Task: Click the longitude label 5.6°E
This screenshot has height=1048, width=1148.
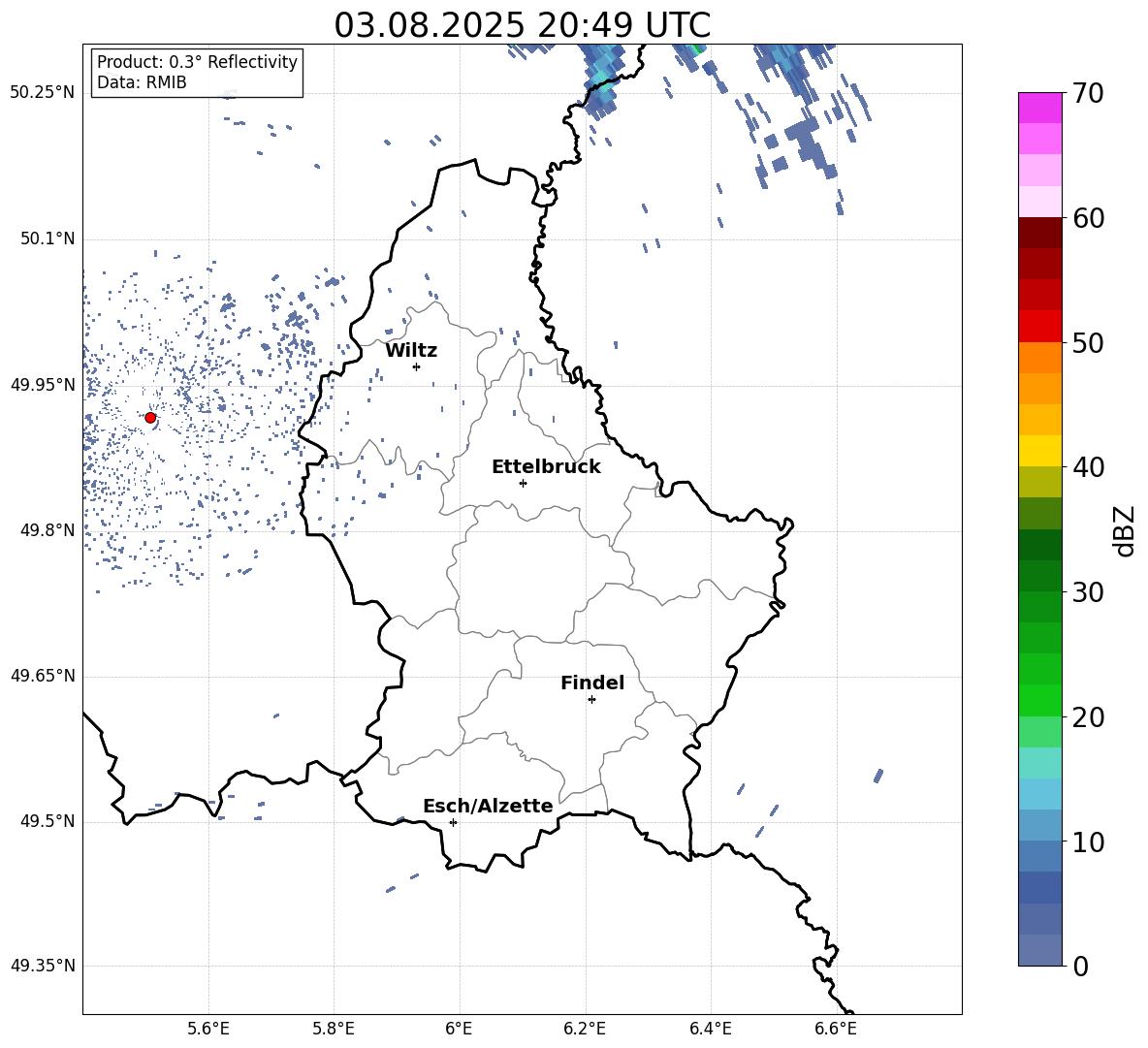Action: pos(208,1030)
